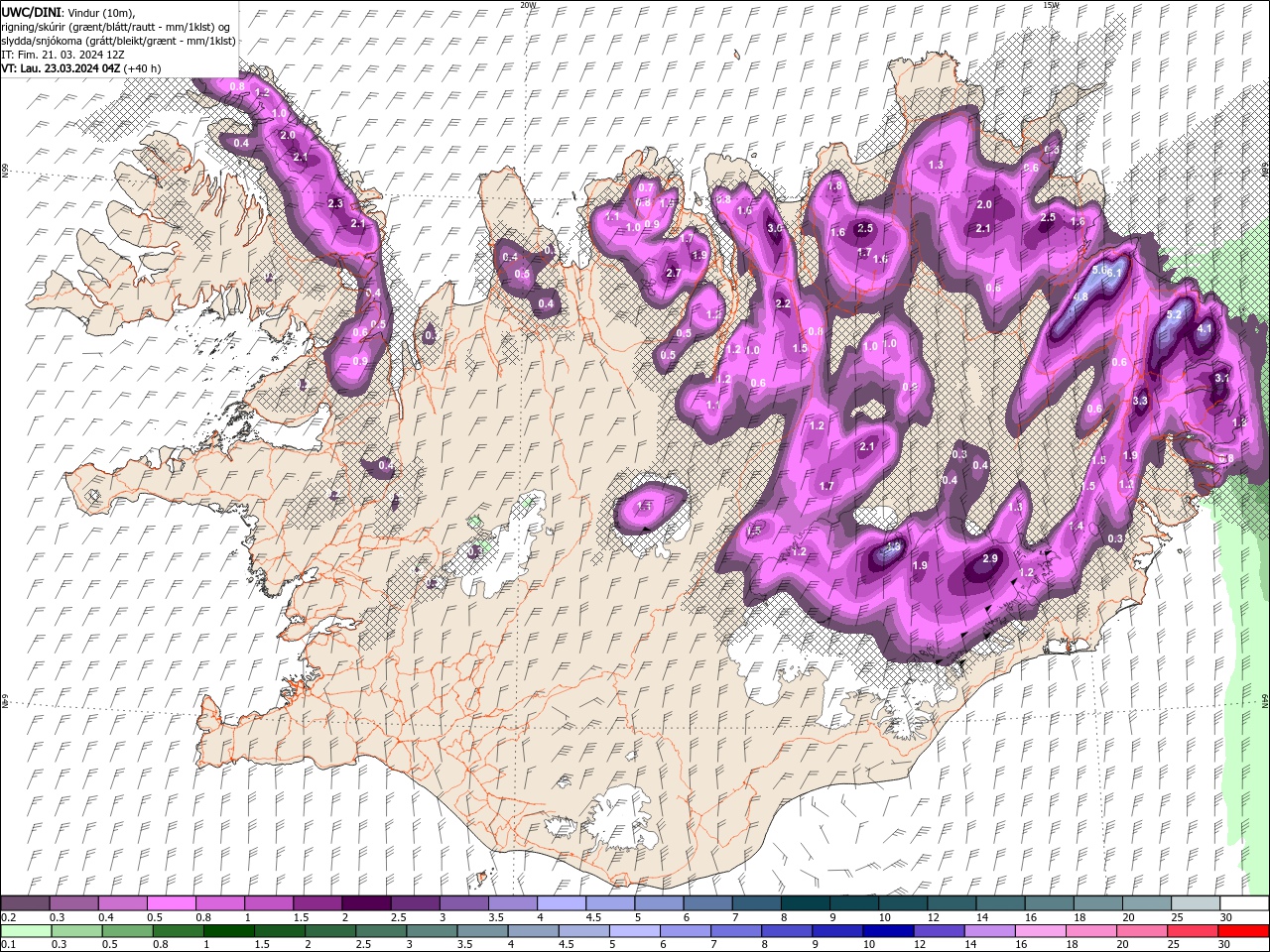Click the 6.1 snowfall value on the map
The height and width of the screenshot is (952, 1270).
(1114, 273)
